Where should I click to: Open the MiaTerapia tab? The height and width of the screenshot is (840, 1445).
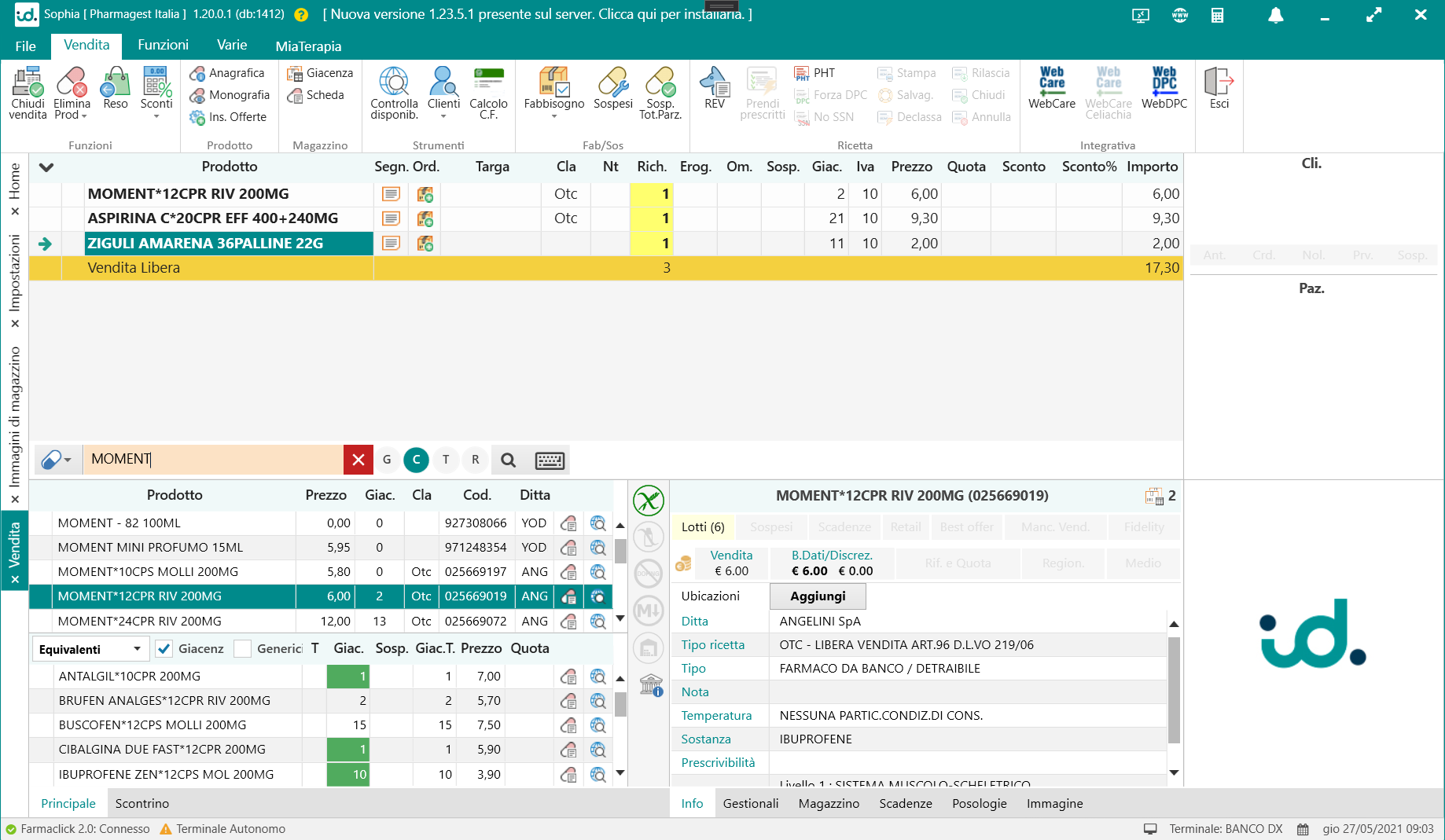(308, 46)
